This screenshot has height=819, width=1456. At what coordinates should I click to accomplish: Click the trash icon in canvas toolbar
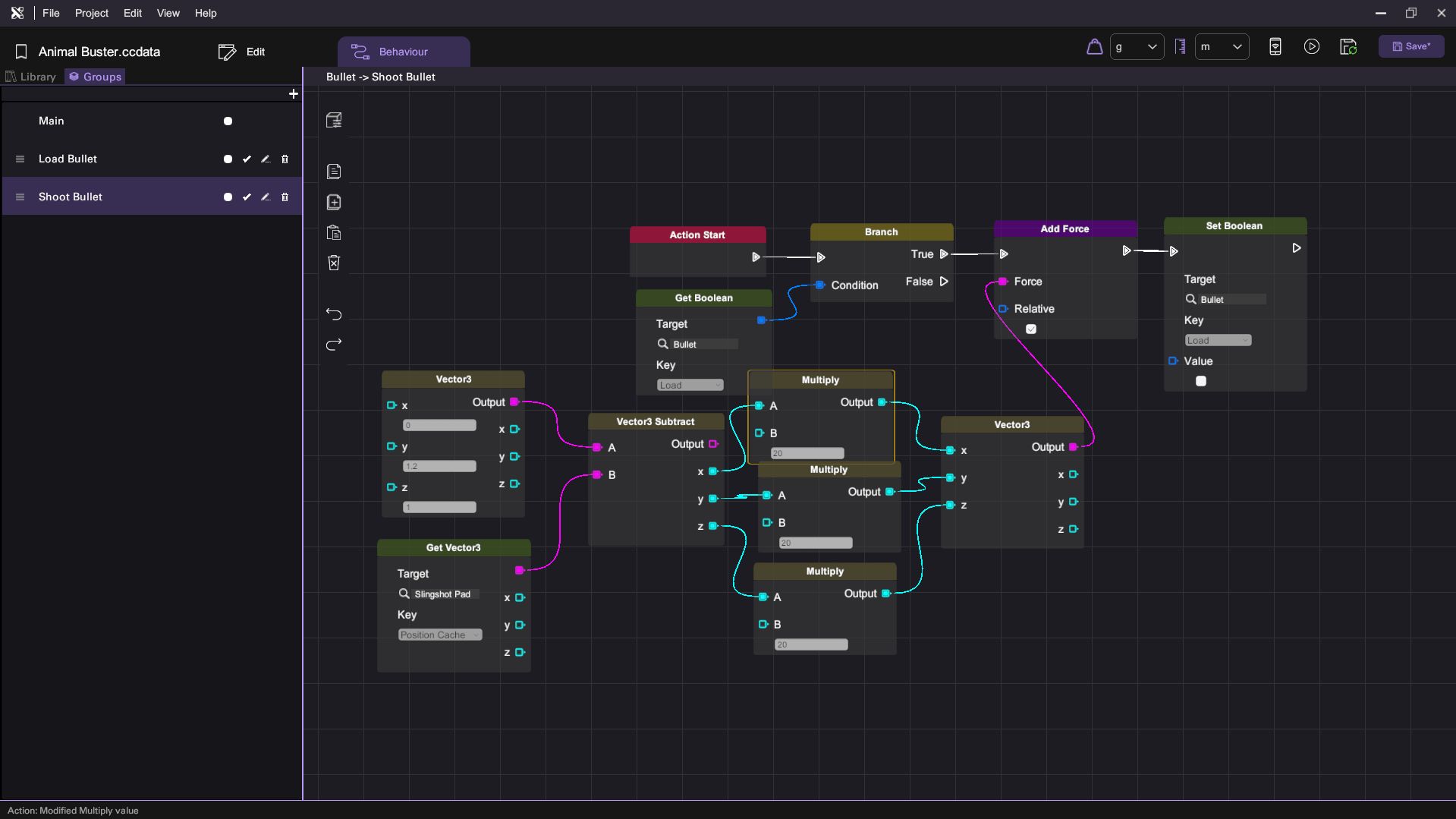point(334,263)
